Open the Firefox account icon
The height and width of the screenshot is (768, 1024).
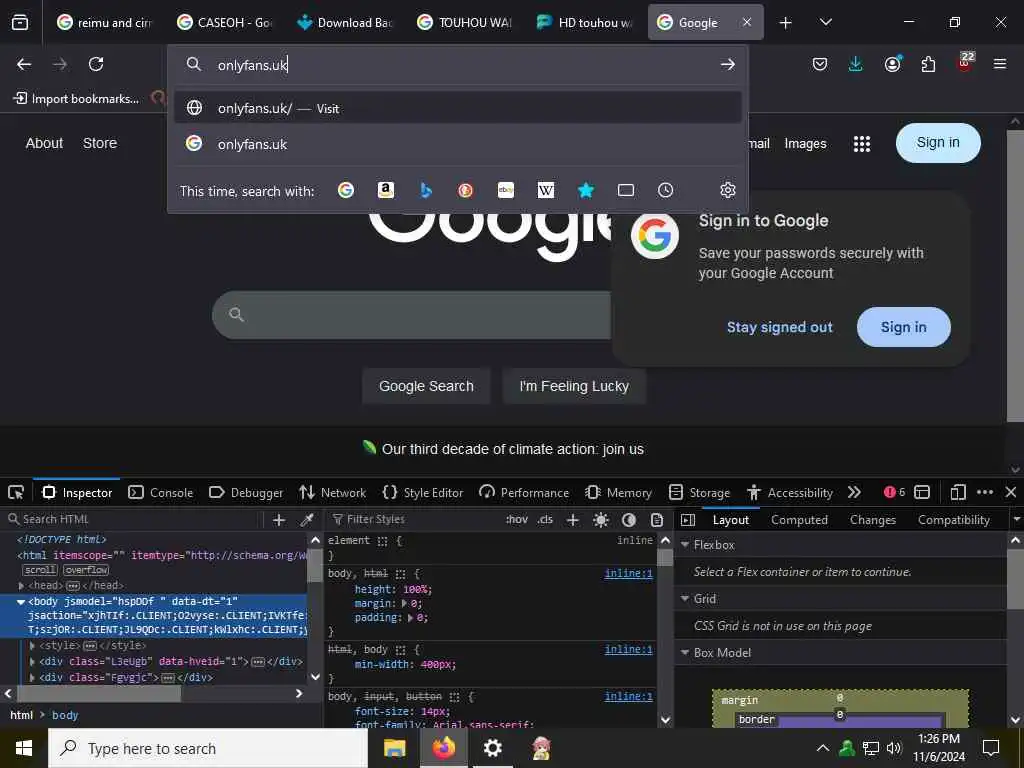[892, 64]
